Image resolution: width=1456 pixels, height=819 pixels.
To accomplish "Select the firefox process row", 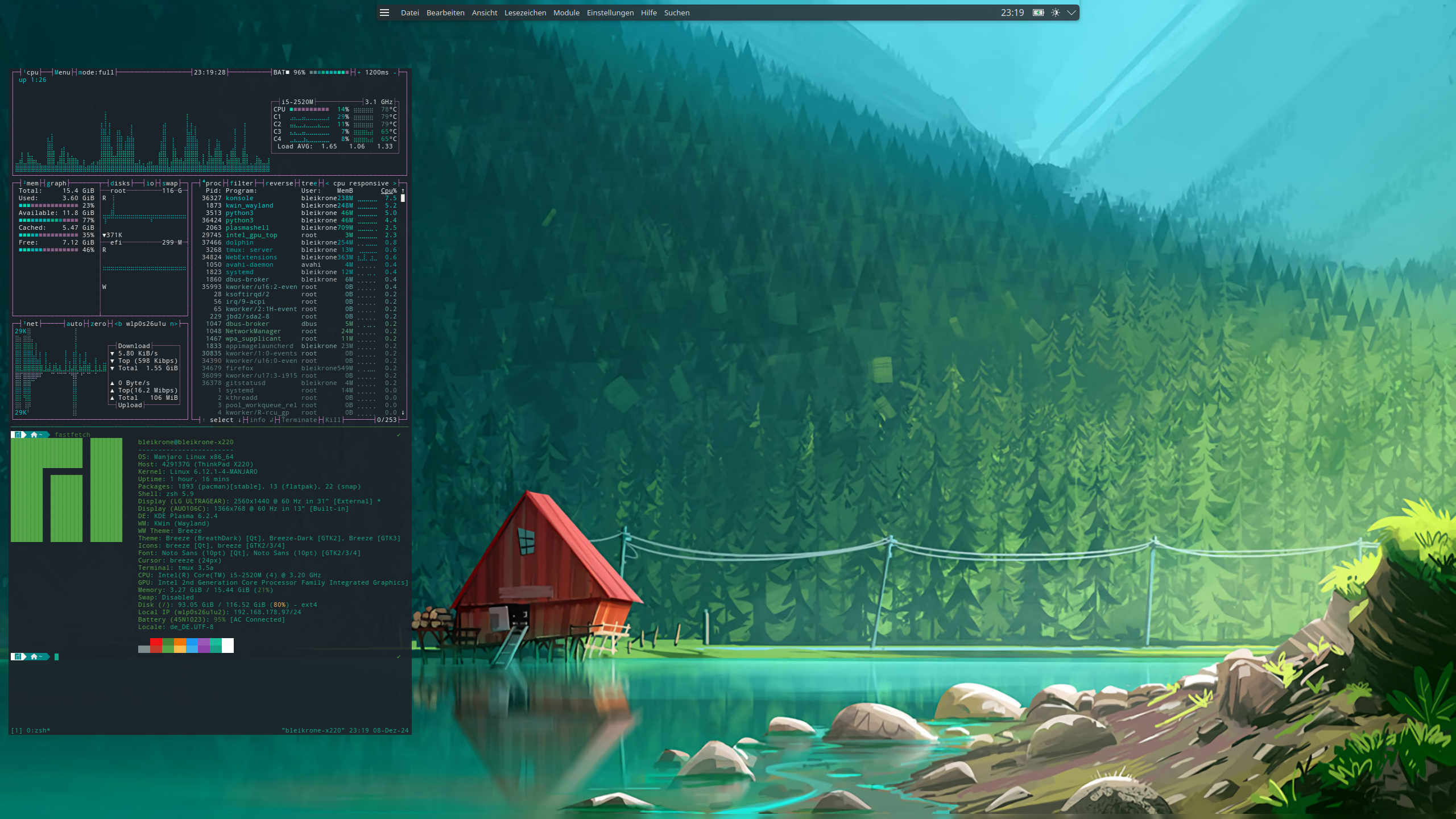I will pyautogui.click(x=239, y=368).
